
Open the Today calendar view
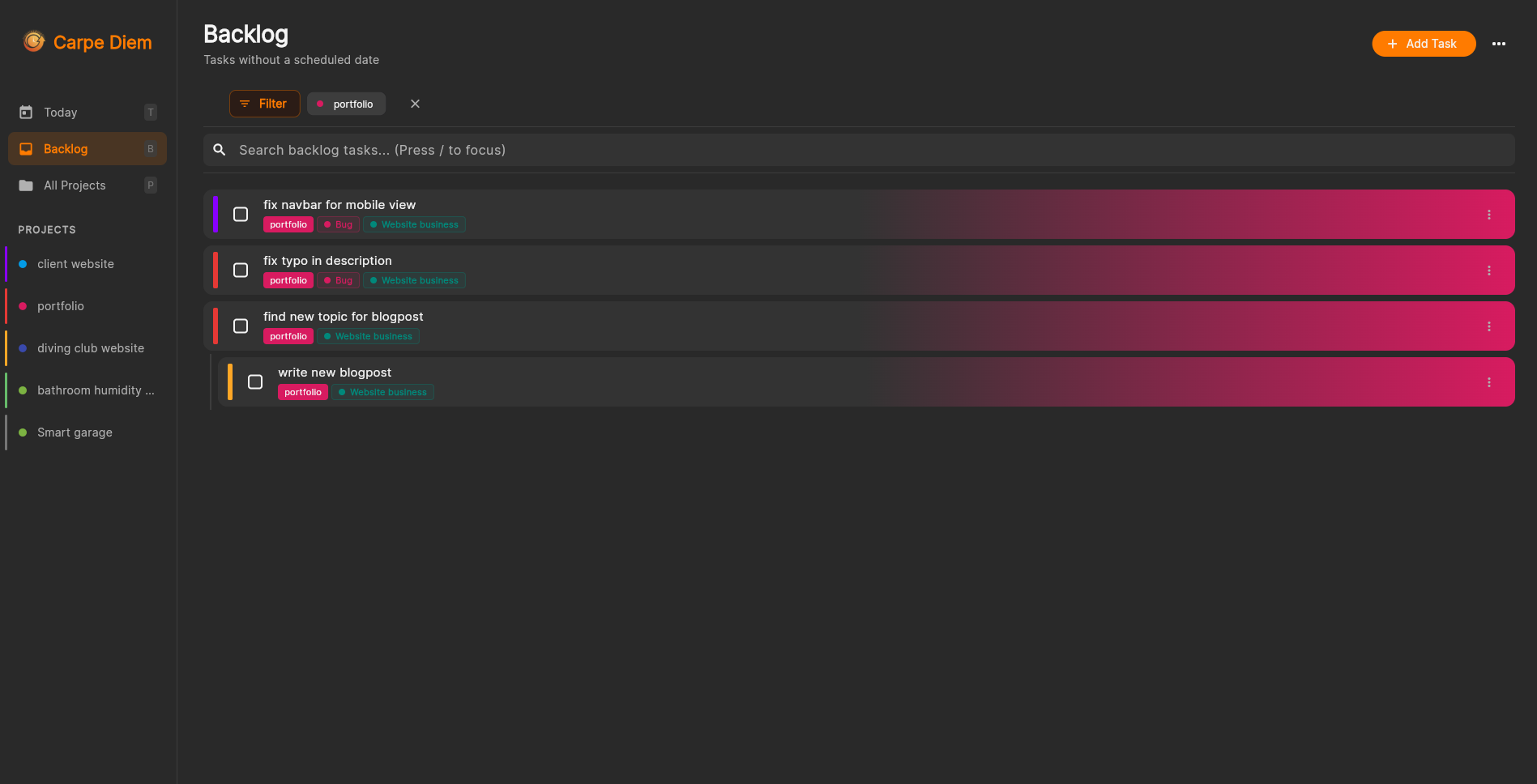(x=61, y=113)
